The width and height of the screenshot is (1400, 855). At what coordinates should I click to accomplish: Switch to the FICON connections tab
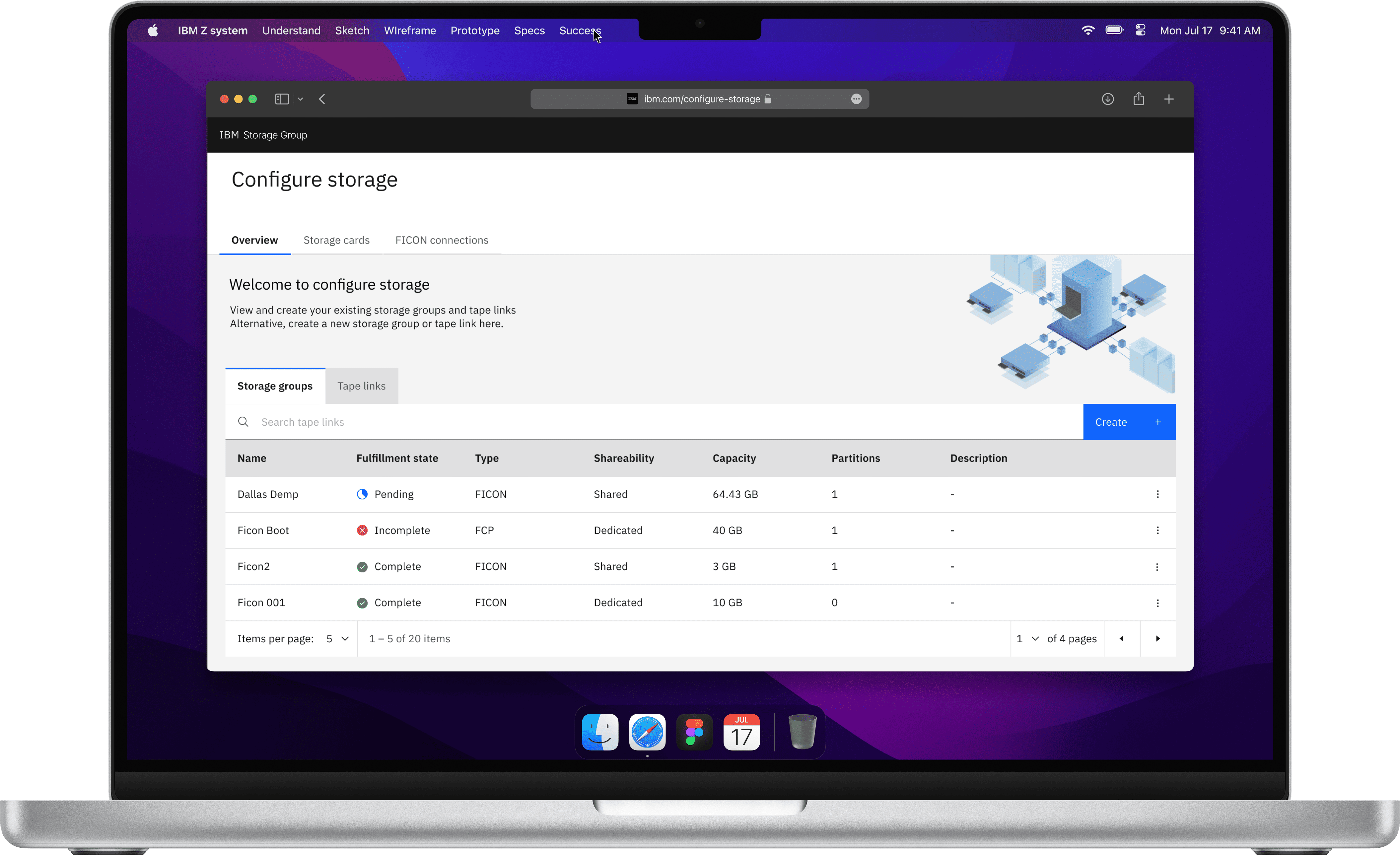442,240
